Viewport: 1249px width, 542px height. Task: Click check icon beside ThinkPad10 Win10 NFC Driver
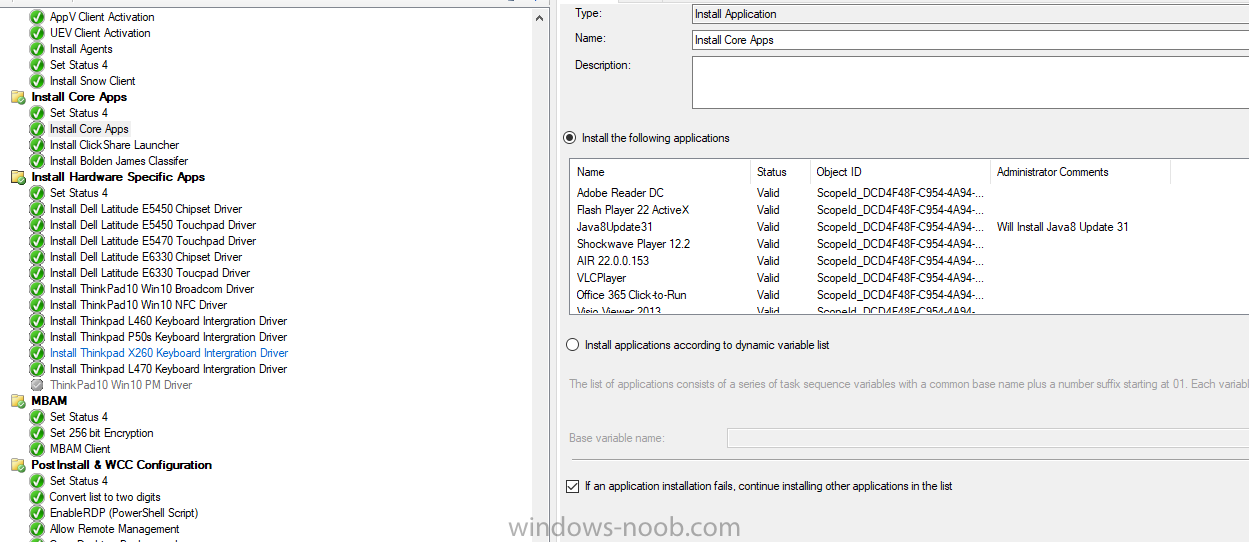[x=38, y=305]
